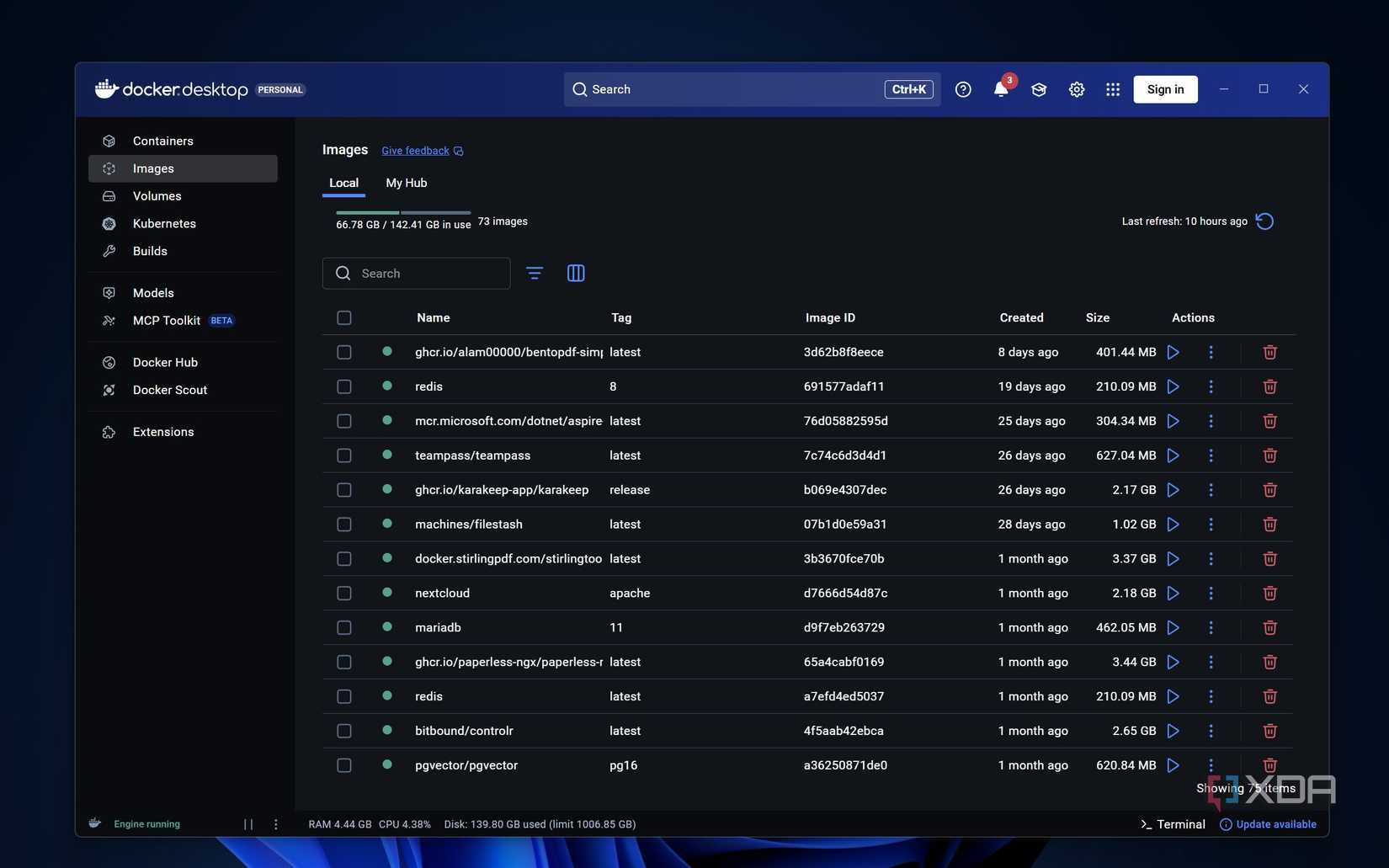Delete the ghcr.io/karakeep-app/karakeep image

tap(1270, 490)
